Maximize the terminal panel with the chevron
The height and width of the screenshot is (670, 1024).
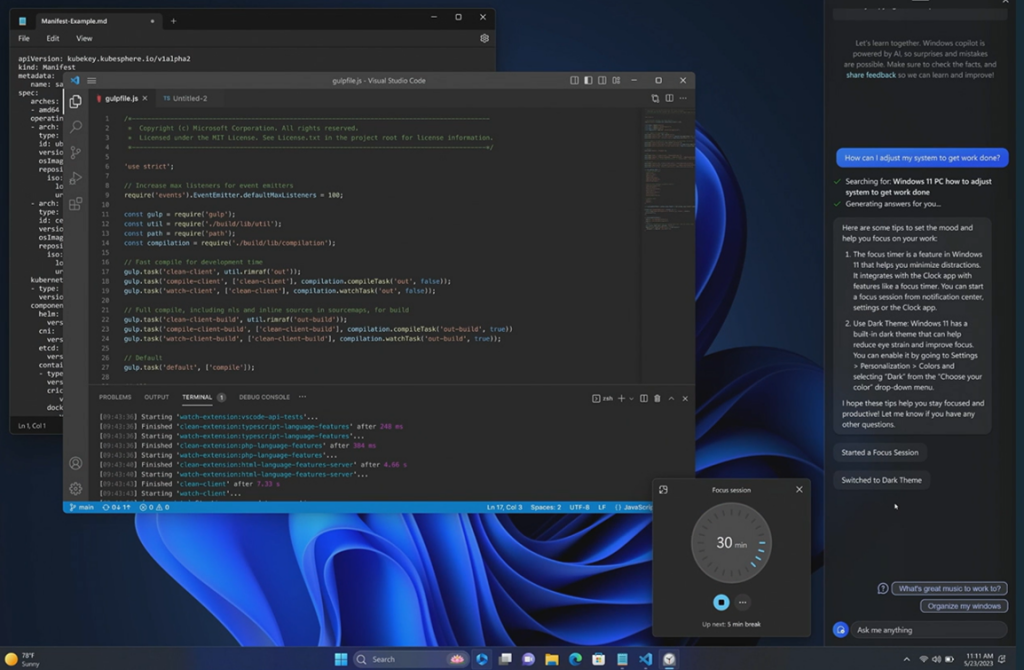point(671,398)
